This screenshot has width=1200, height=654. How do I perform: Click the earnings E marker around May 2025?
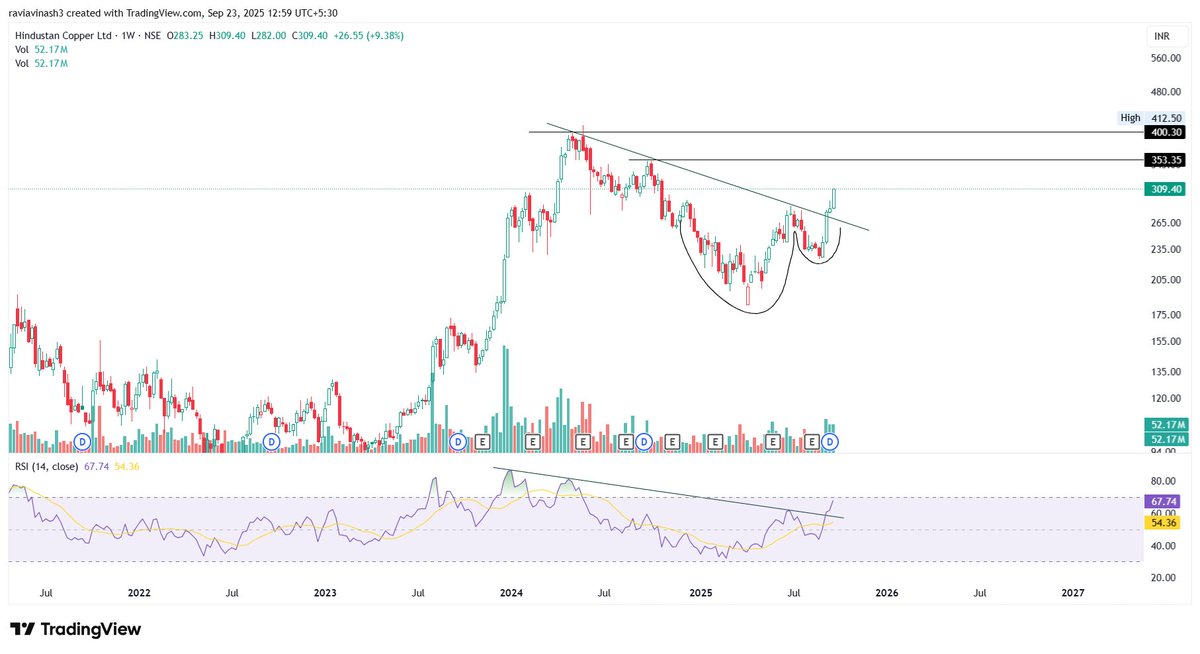(x=772, y=441)
